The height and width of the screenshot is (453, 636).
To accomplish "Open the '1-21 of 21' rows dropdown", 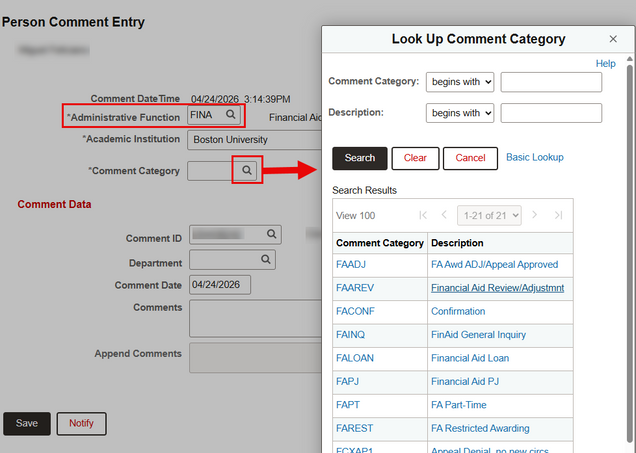I will point(489,215).
